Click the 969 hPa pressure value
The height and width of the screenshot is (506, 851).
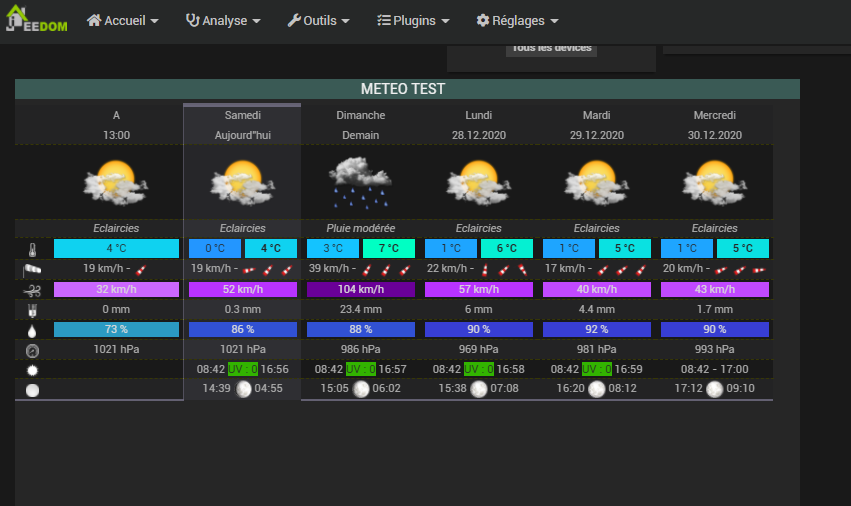click(479, 349)
